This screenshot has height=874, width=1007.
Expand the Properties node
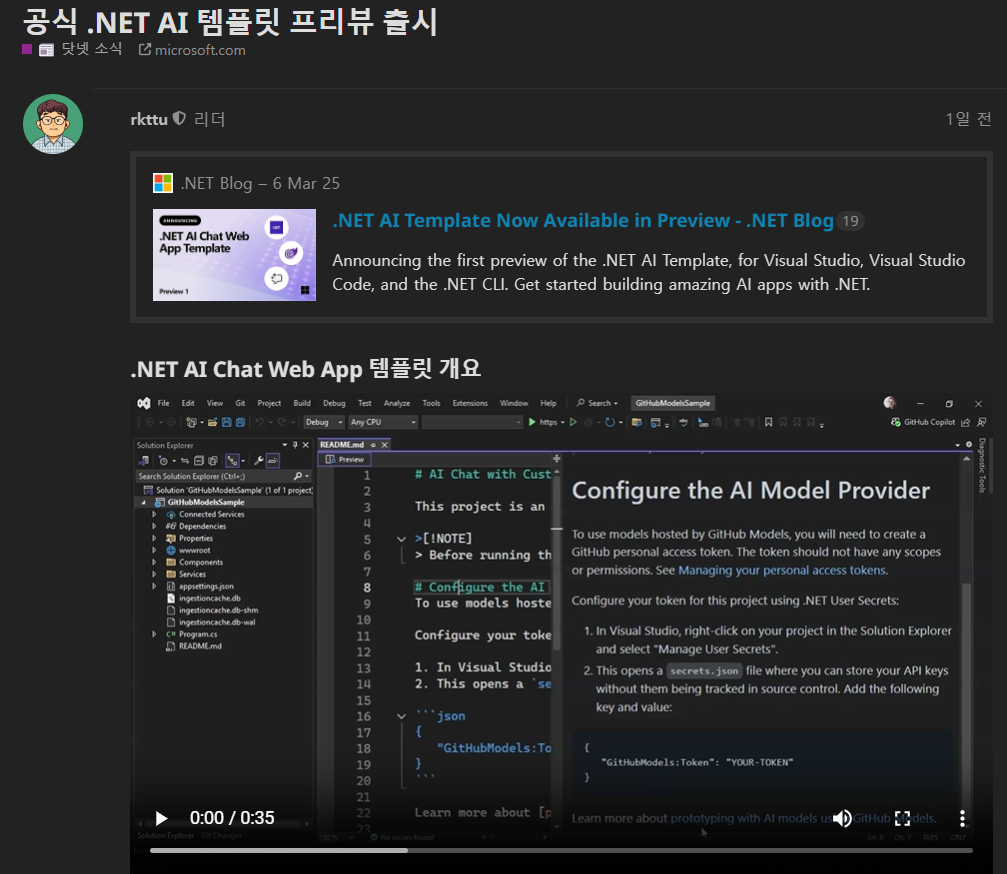(154, 538)
